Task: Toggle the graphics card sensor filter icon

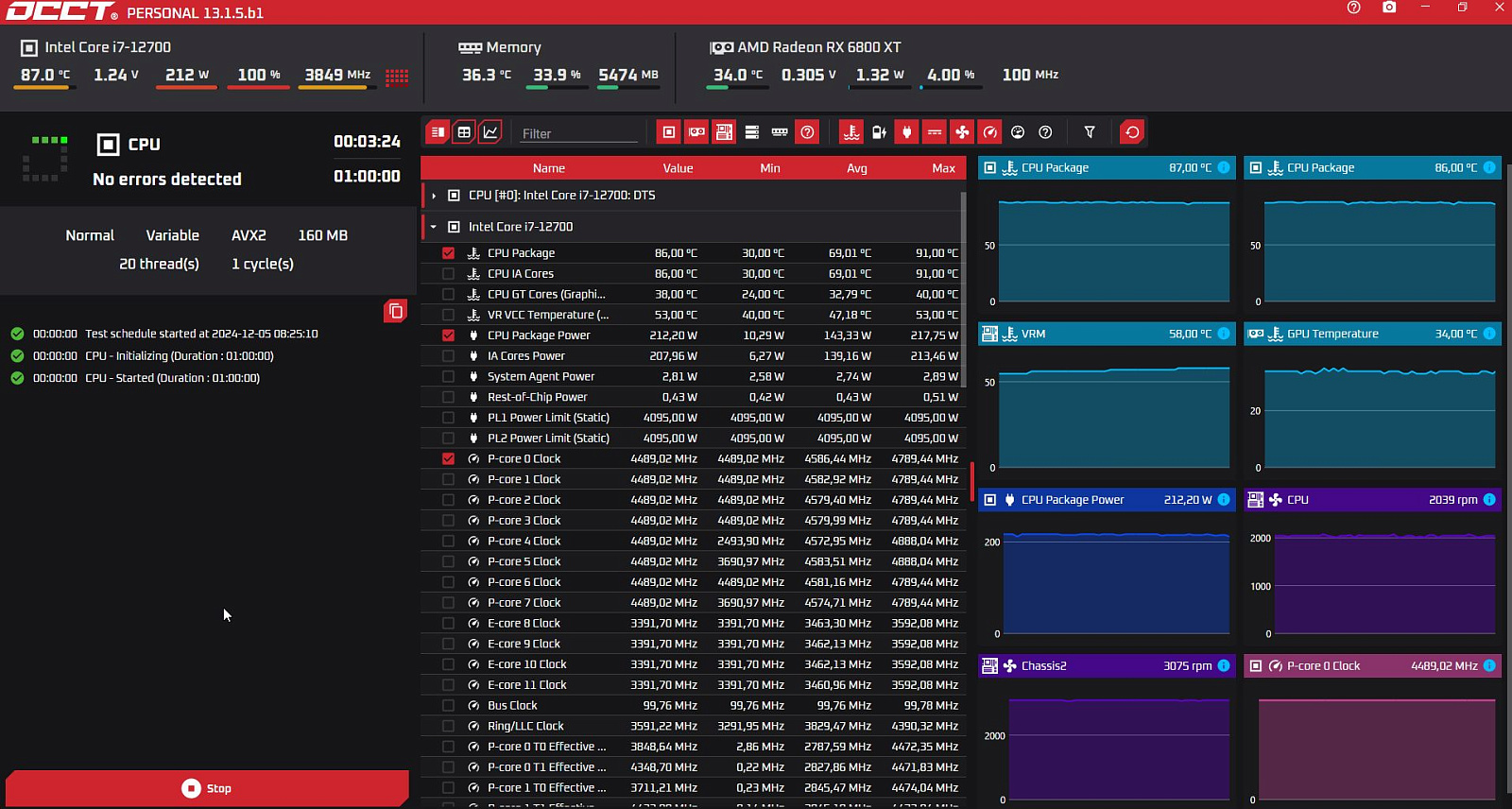Action: 696,132
